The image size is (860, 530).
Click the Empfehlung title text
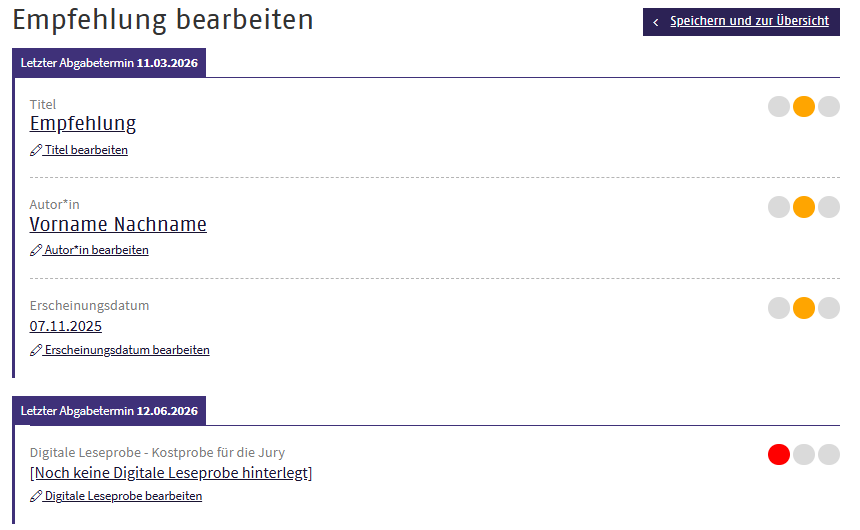pos(83,124)
